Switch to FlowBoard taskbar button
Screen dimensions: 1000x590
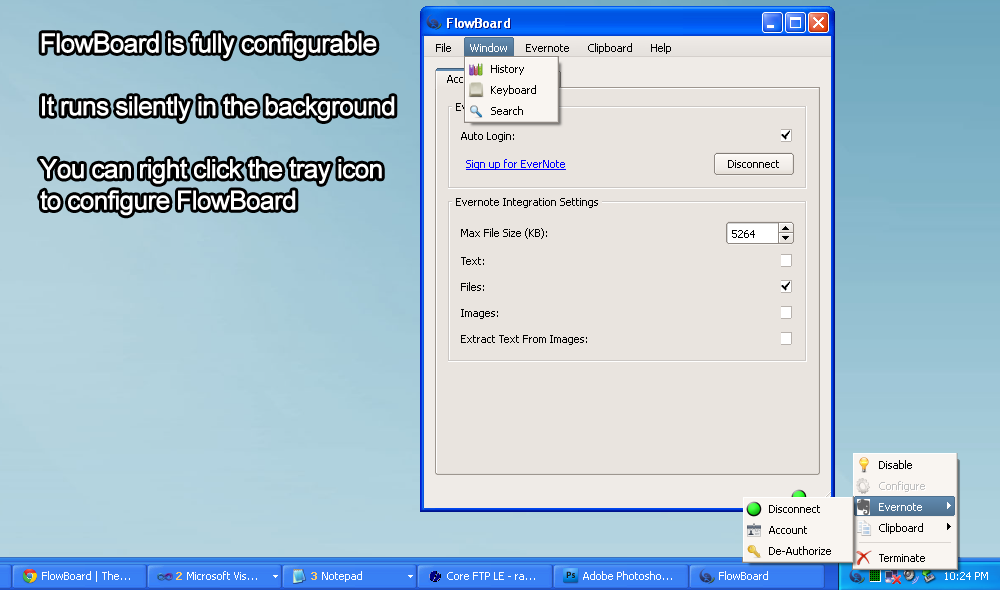click(x=756, y=576)
